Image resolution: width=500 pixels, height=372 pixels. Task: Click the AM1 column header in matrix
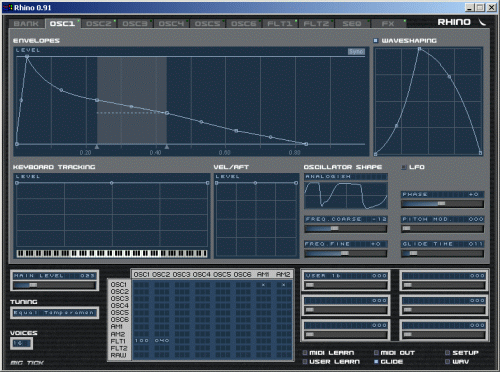263,274
